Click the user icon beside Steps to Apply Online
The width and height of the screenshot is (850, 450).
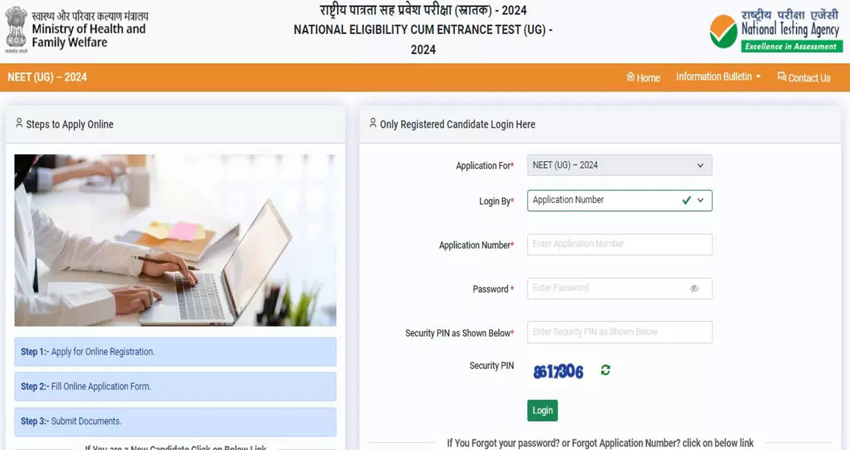[20, 123]
